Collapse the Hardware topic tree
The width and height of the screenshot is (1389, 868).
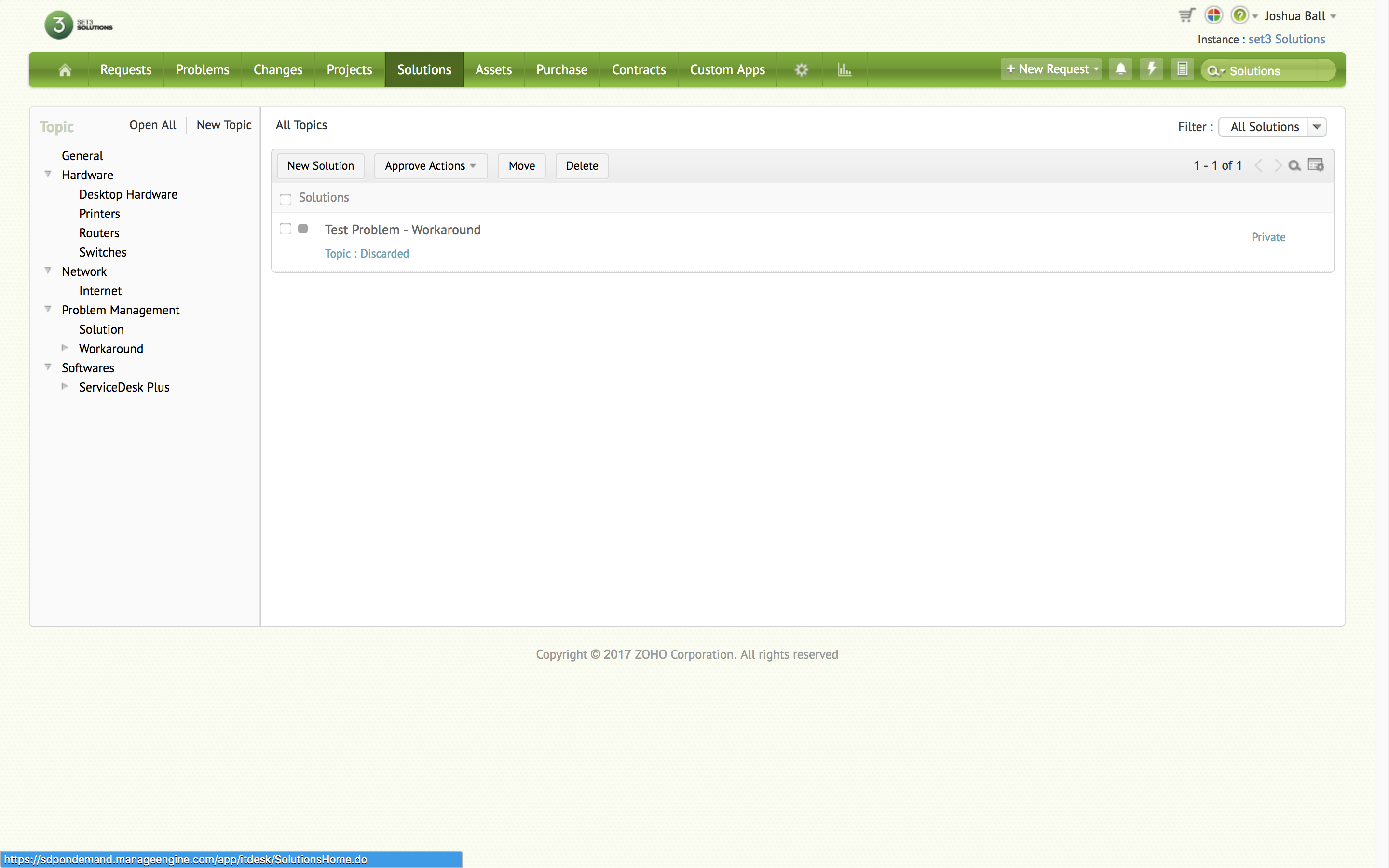coord(48,175)
